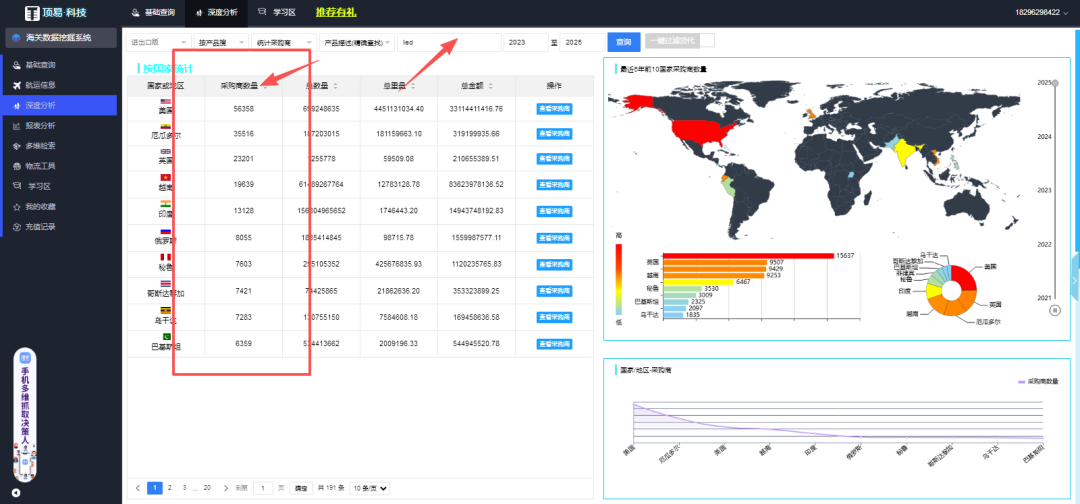The width and height of the screenshot is (1080, 504).
Task: Go to page 20 in pagination
Action: click(x=207, y=487)
